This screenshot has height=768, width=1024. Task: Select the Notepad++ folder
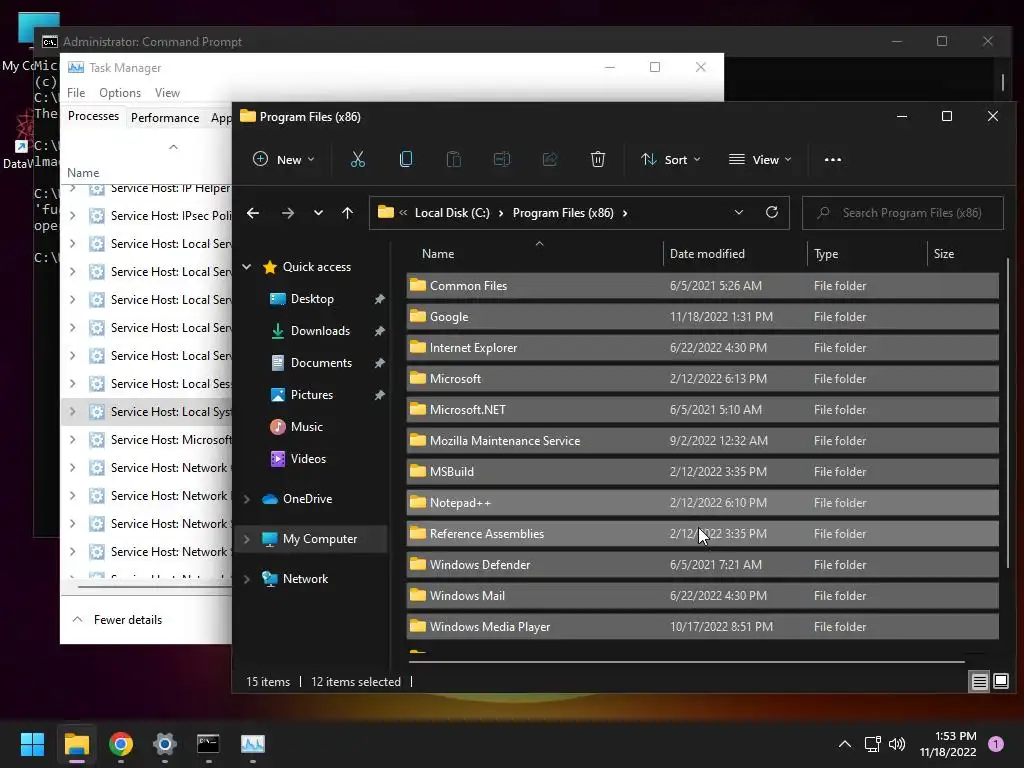[703, 503]
